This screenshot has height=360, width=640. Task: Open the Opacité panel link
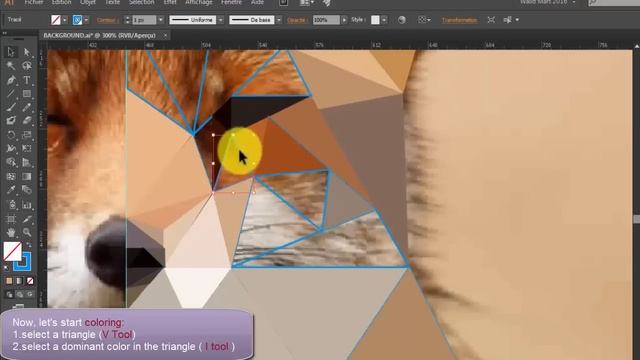click(x=297, y=20)
